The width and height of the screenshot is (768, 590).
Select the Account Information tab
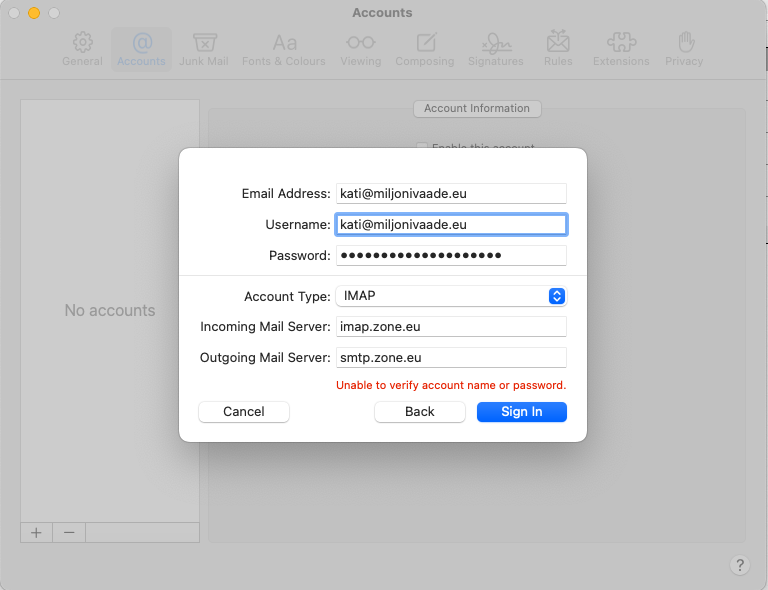(477, 108)
